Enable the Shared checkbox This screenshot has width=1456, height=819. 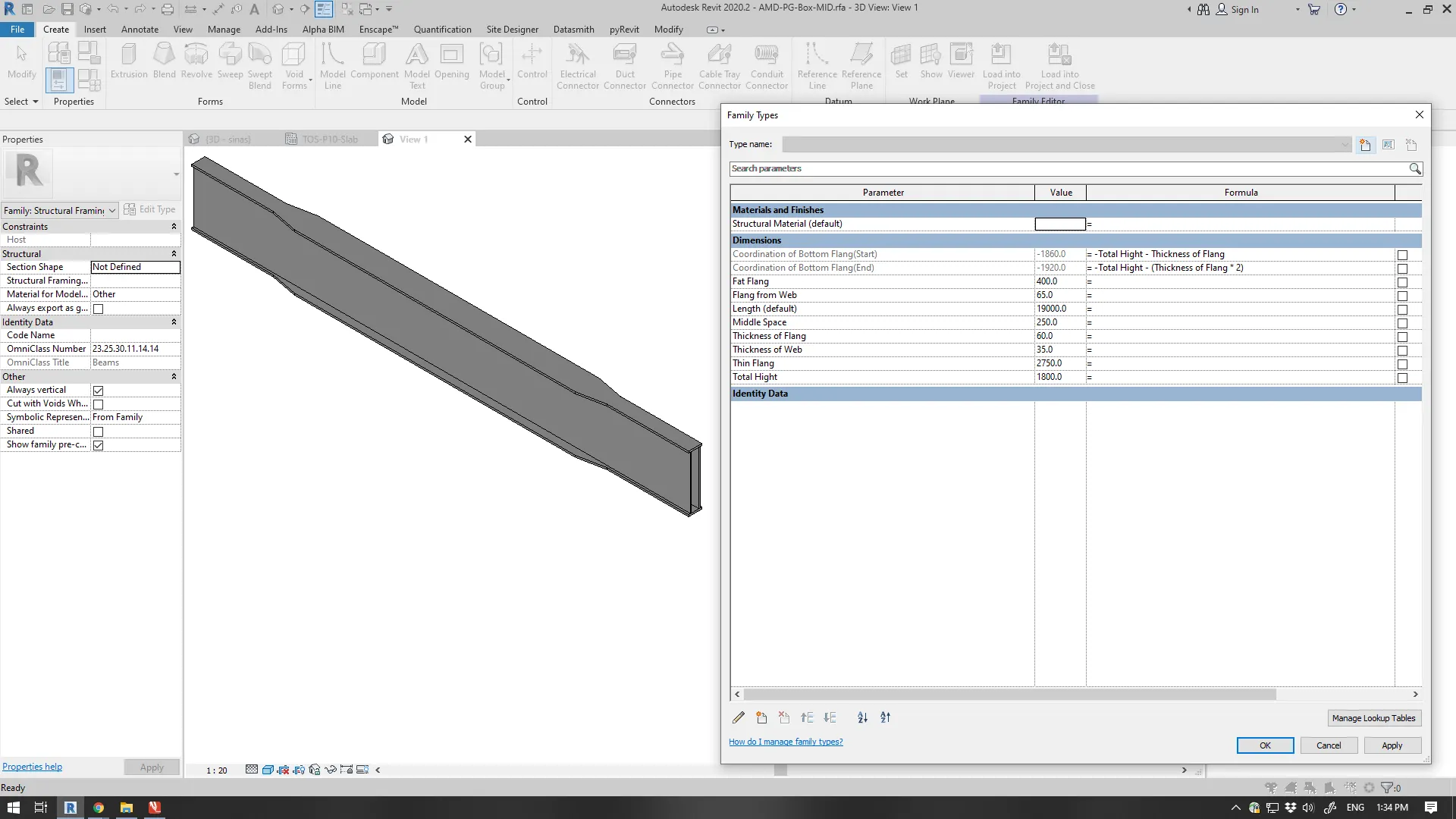(98, 431)
